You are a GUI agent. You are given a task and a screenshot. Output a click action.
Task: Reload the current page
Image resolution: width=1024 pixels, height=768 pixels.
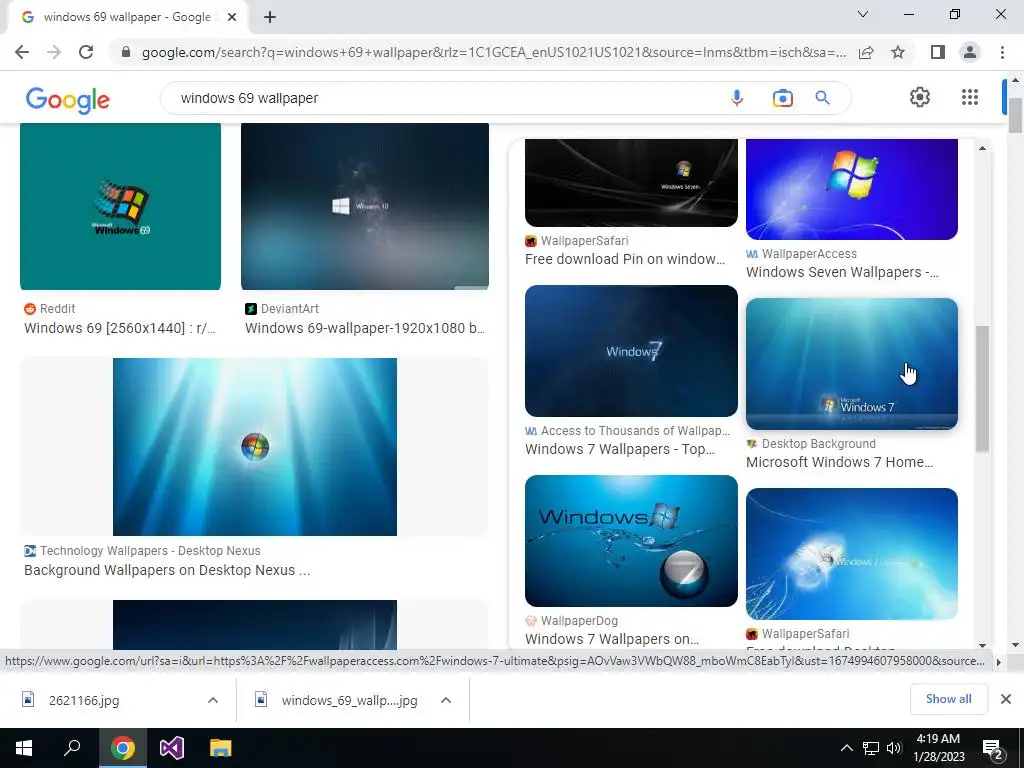pos(86,52)
